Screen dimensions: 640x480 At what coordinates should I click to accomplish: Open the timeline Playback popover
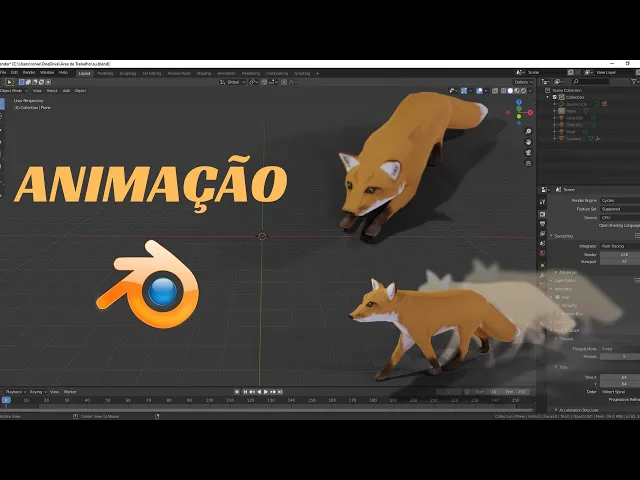pyautogui.click(x=16, y=392)
